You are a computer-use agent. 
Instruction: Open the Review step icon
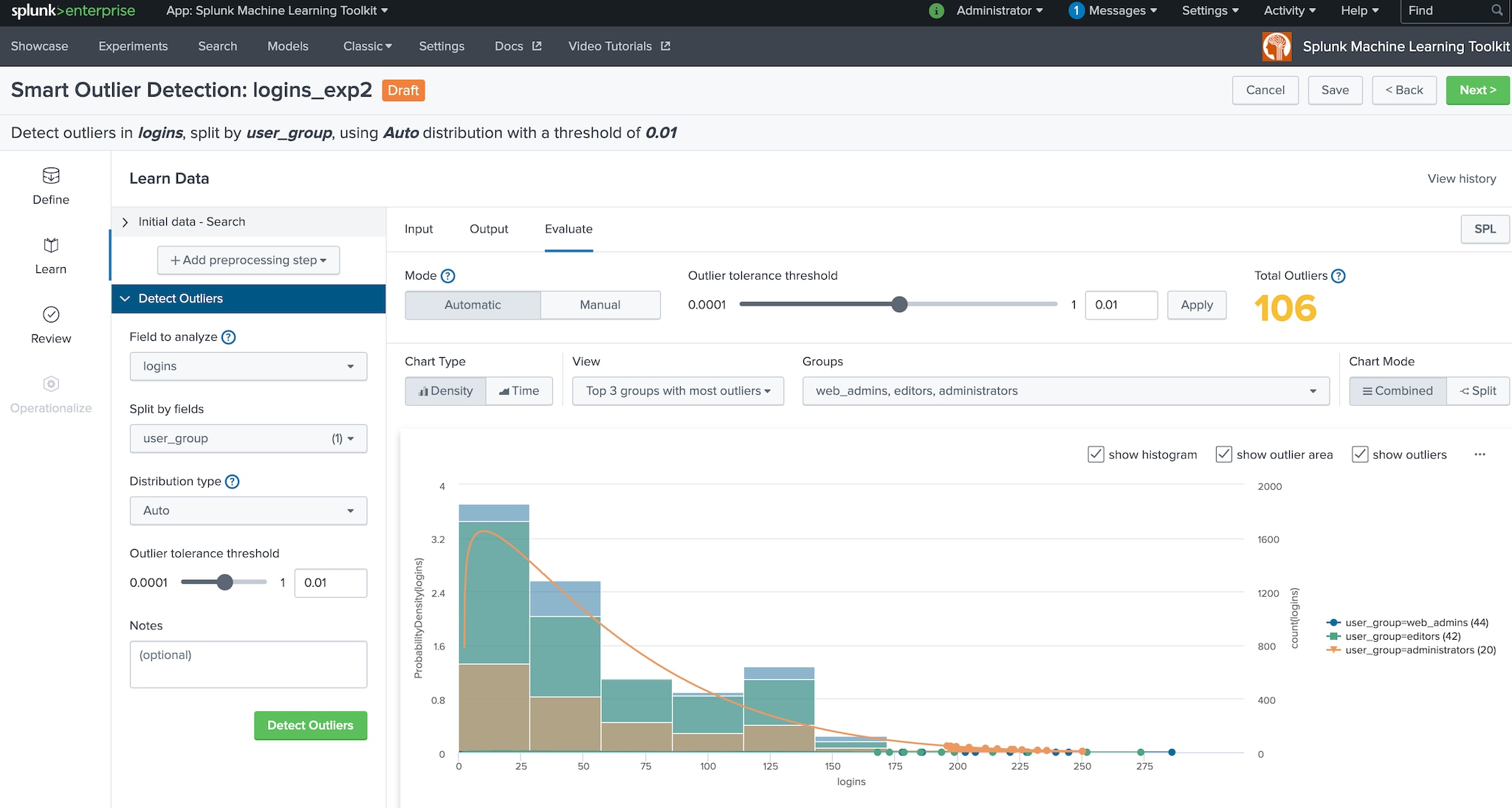click(51, 314)
